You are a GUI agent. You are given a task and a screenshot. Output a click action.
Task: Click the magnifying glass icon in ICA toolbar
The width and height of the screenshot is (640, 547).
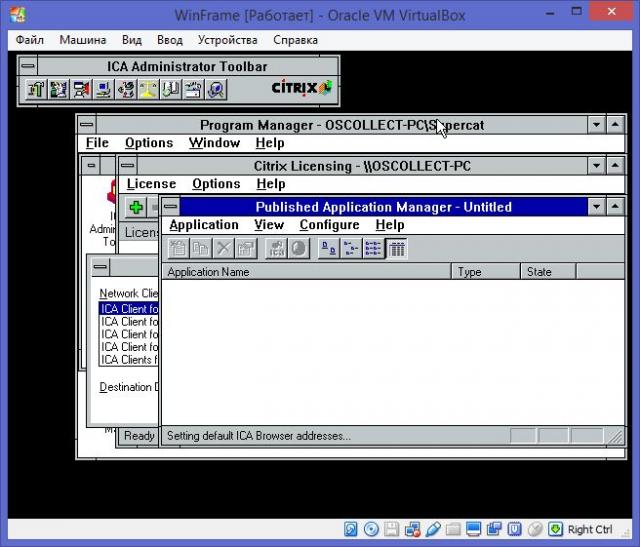[x=216, y=89]
